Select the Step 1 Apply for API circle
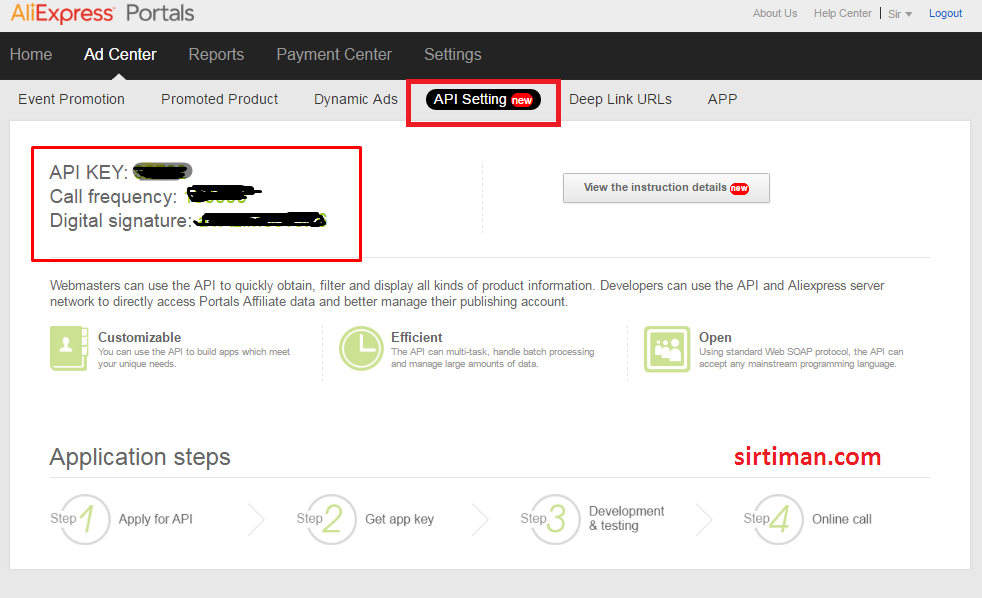Viewport: 982px width, 598px height. 82,519
